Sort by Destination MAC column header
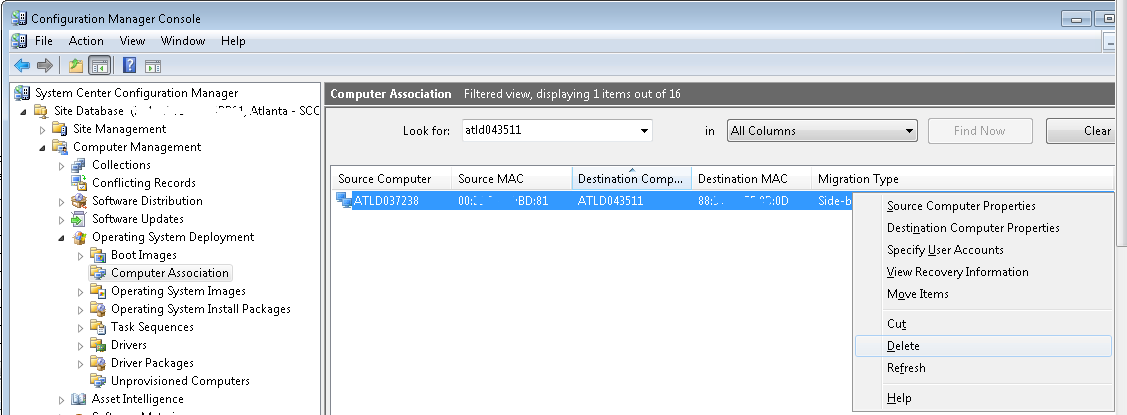The height and width of the screenshot is (415, 1127). (x=752, y=179)
